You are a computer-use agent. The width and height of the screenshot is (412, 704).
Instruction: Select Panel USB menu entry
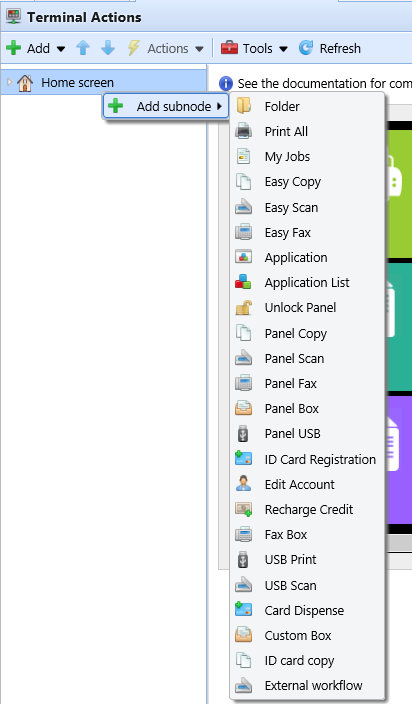307,434
